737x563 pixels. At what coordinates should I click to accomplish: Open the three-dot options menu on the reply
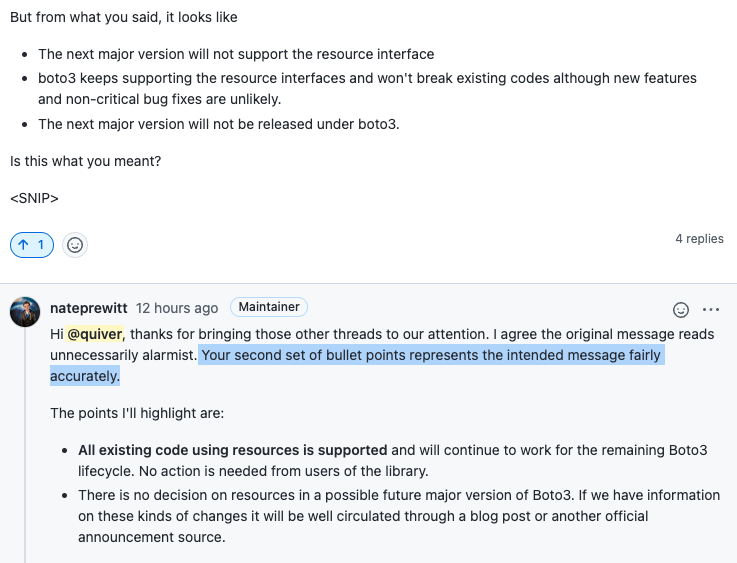[x=711, y=310]
